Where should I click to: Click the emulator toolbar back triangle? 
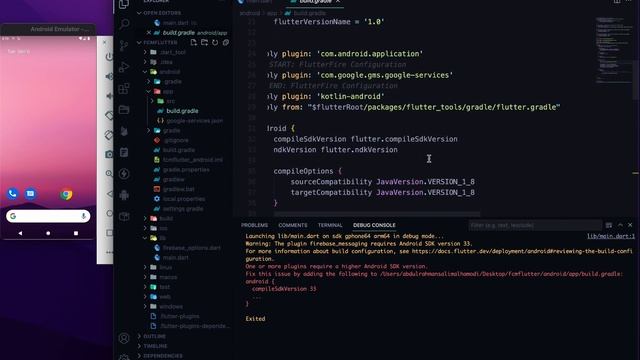(x=109, y=194)
